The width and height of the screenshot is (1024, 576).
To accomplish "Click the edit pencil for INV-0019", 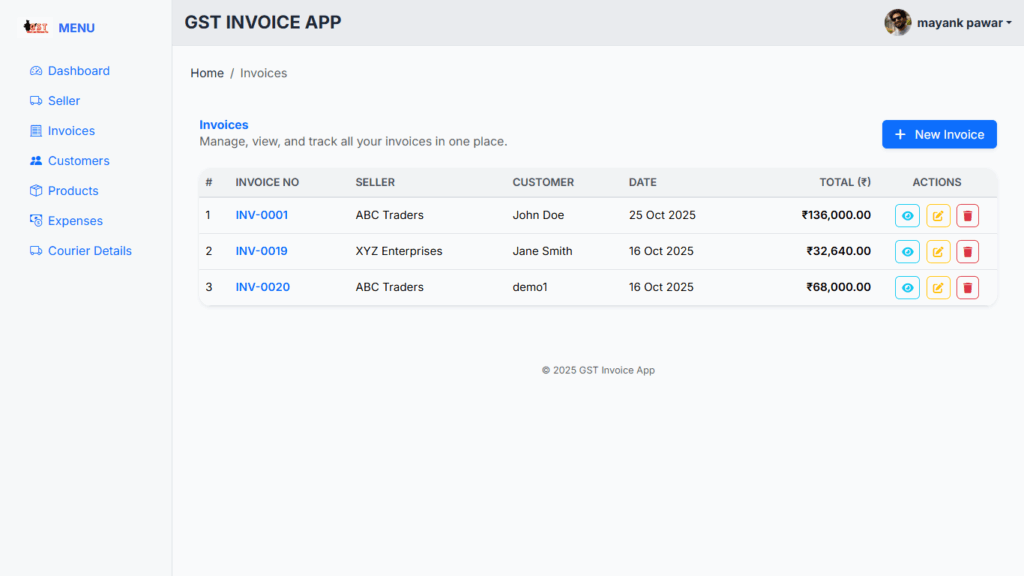I will click(x=937, y=252).
